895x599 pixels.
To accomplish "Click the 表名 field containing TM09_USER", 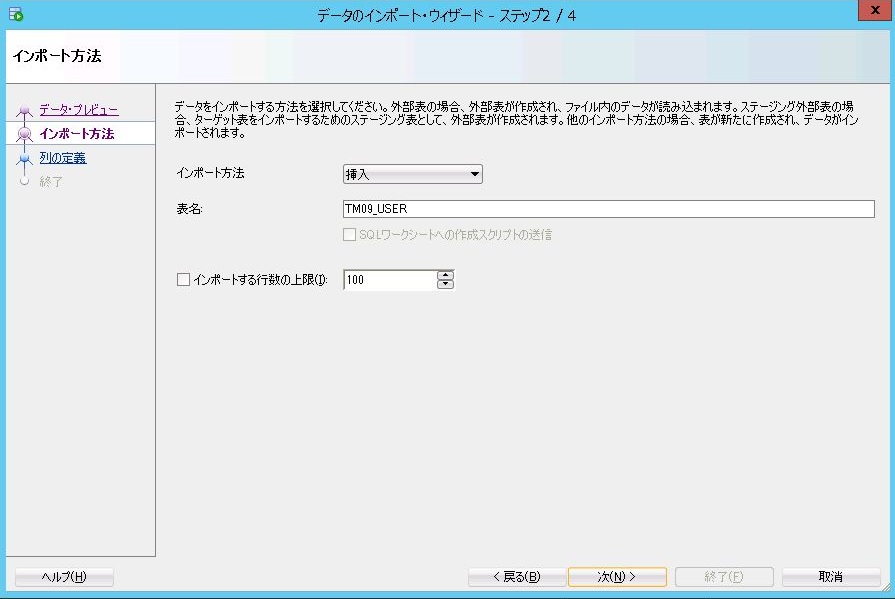I will pyautogui.click(x=607, y=209).
